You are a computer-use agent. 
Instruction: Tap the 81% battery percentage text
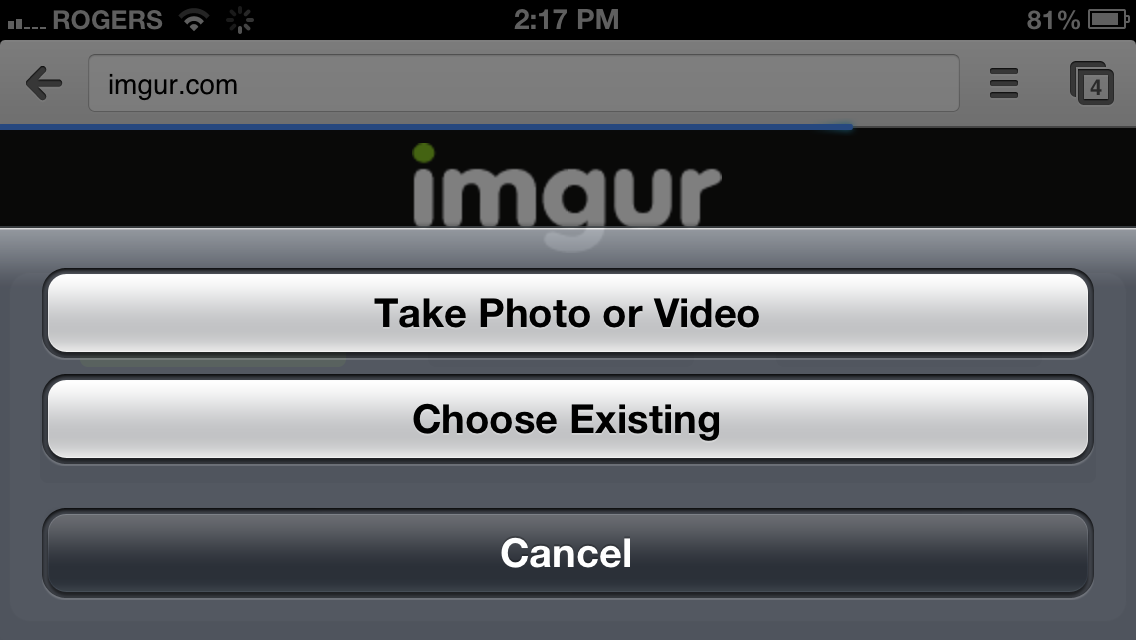click(1053, 20)
